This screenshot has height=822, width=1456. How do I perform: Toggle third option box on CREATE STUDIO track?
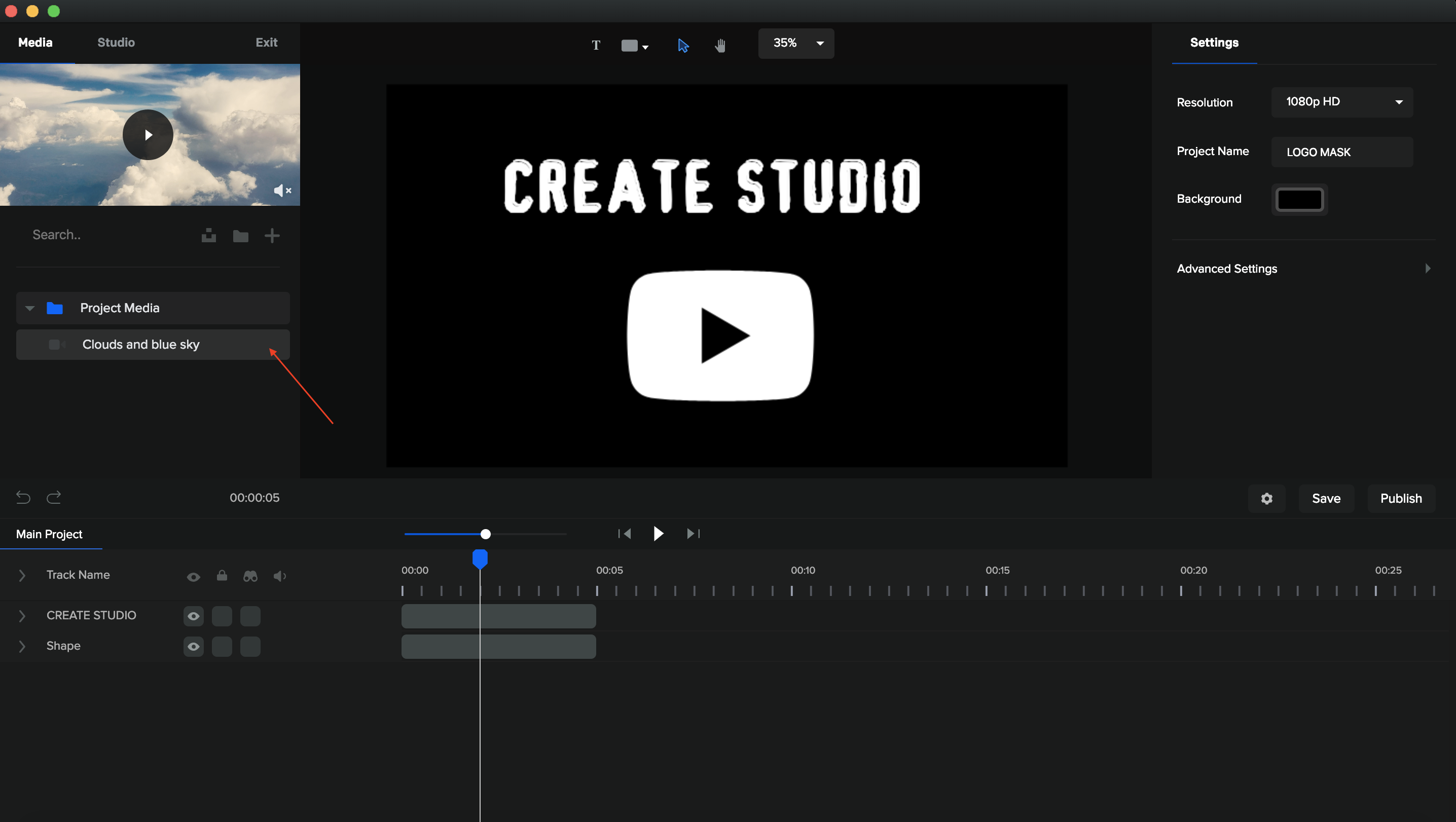(x=250, y=616)
